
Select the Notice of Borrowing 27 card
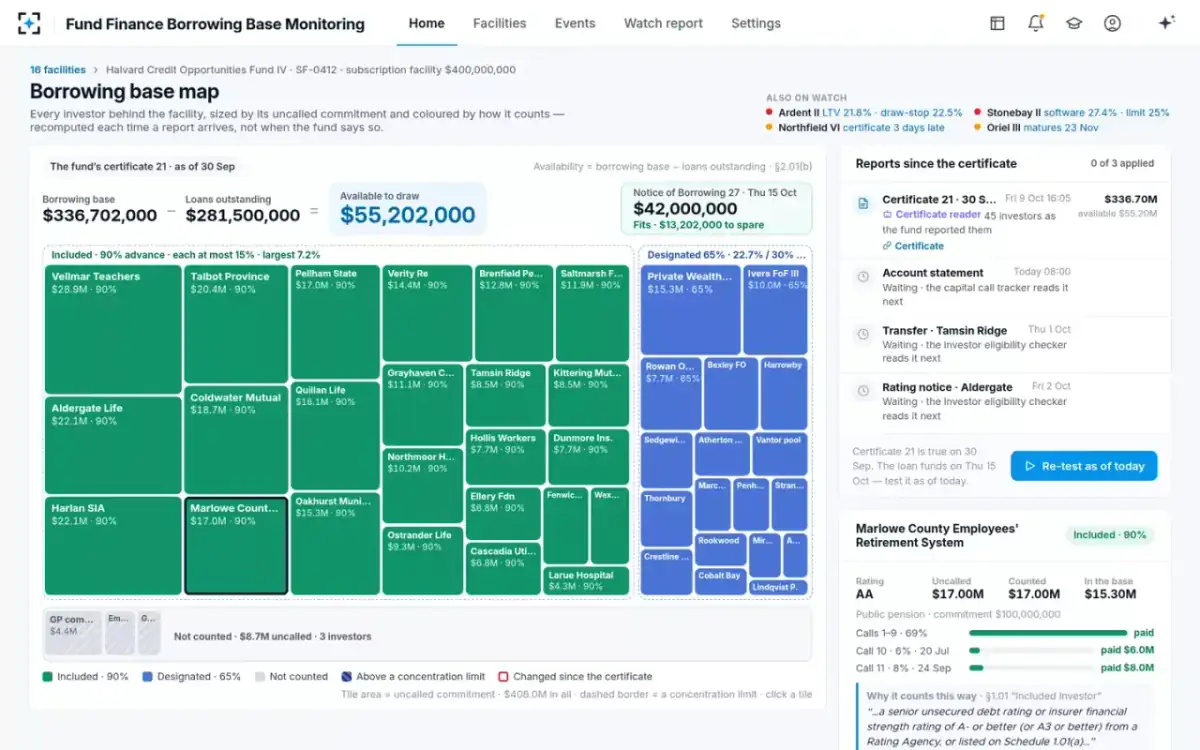pyautogui.click(x=716, y=209)
